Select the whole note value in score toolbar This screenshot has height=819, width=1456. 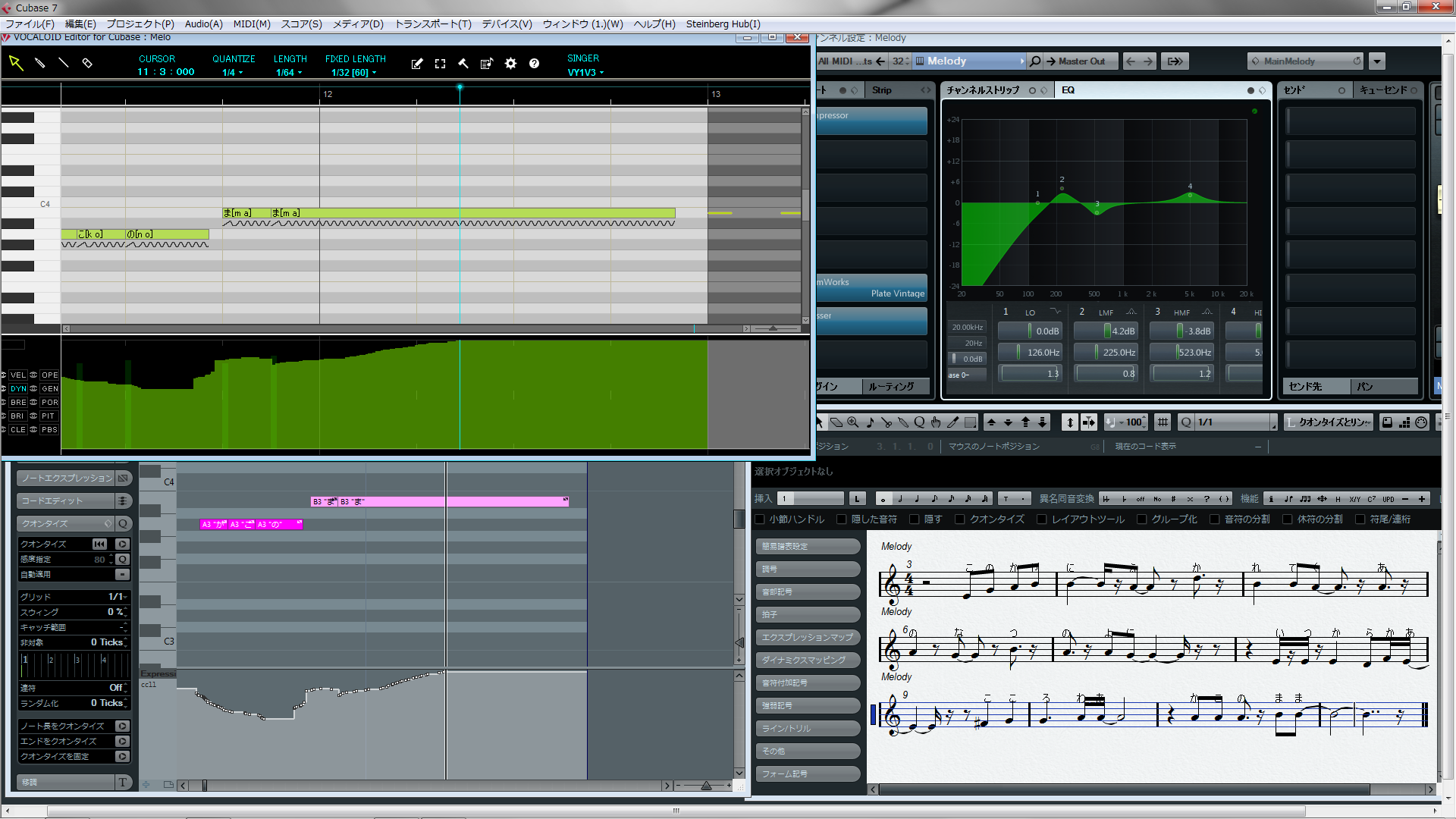tap(883, 498)
